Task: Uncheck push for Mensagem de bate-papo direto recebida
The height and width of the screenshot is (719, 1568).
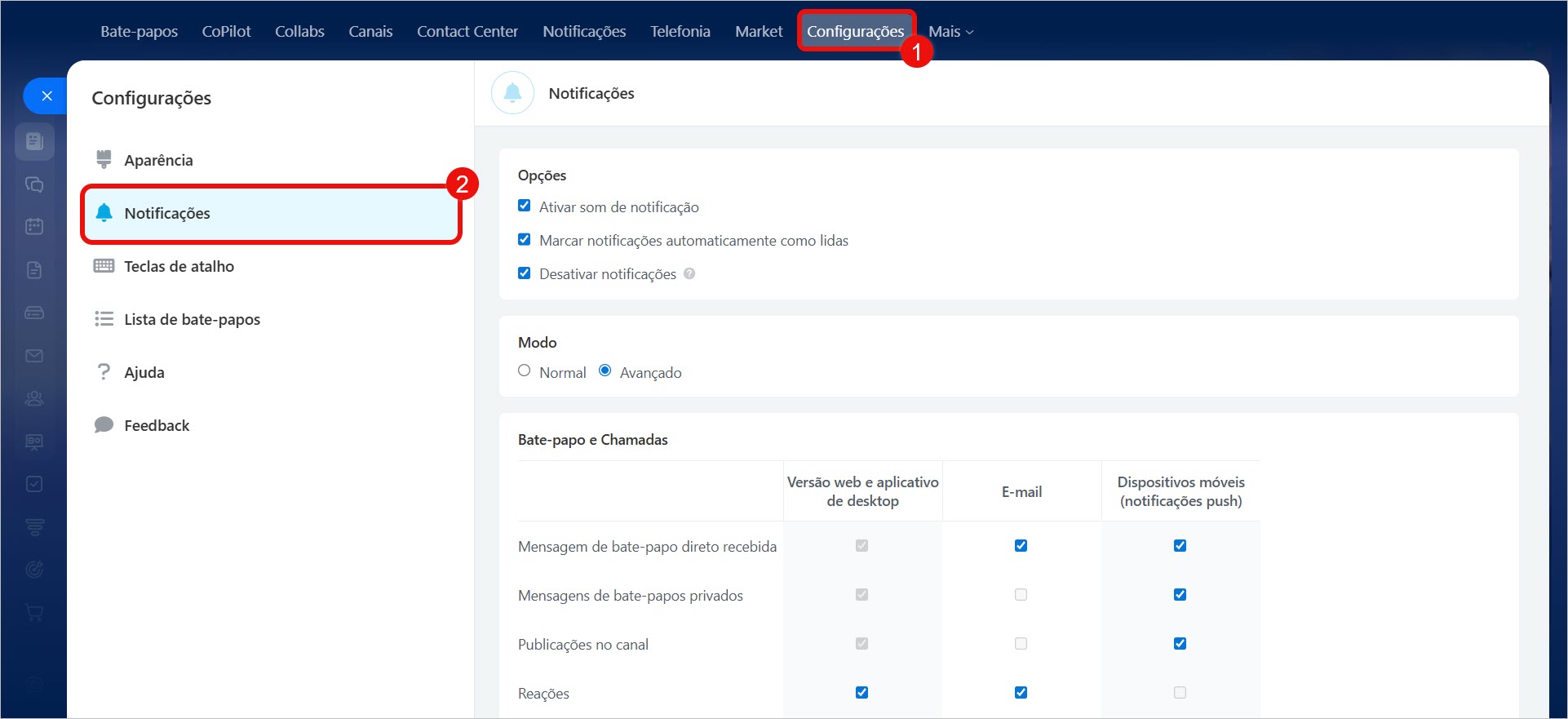Action: (1180, 545)
